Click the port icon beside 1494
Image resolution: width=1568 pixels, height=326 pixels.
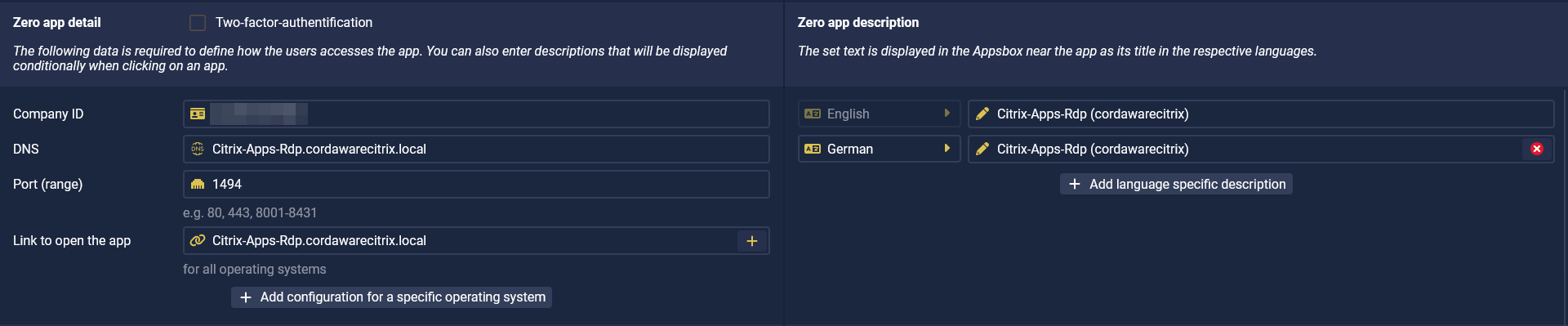(198, 184)
